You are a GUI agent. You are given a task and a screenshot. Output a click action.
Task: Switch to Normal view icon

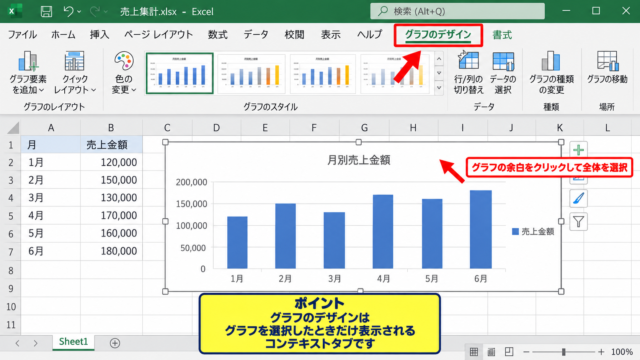[474, 352]
